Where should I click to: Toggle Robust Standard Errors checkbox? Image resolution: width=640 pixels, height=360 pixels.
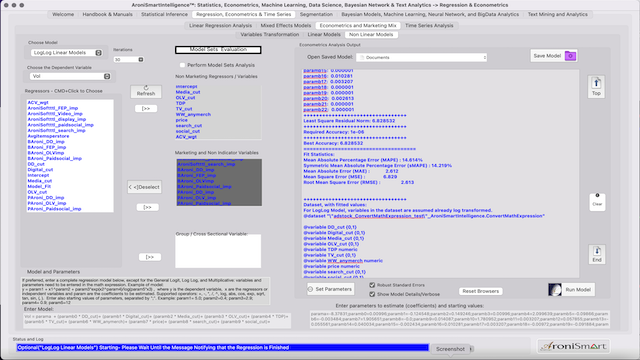372,285
